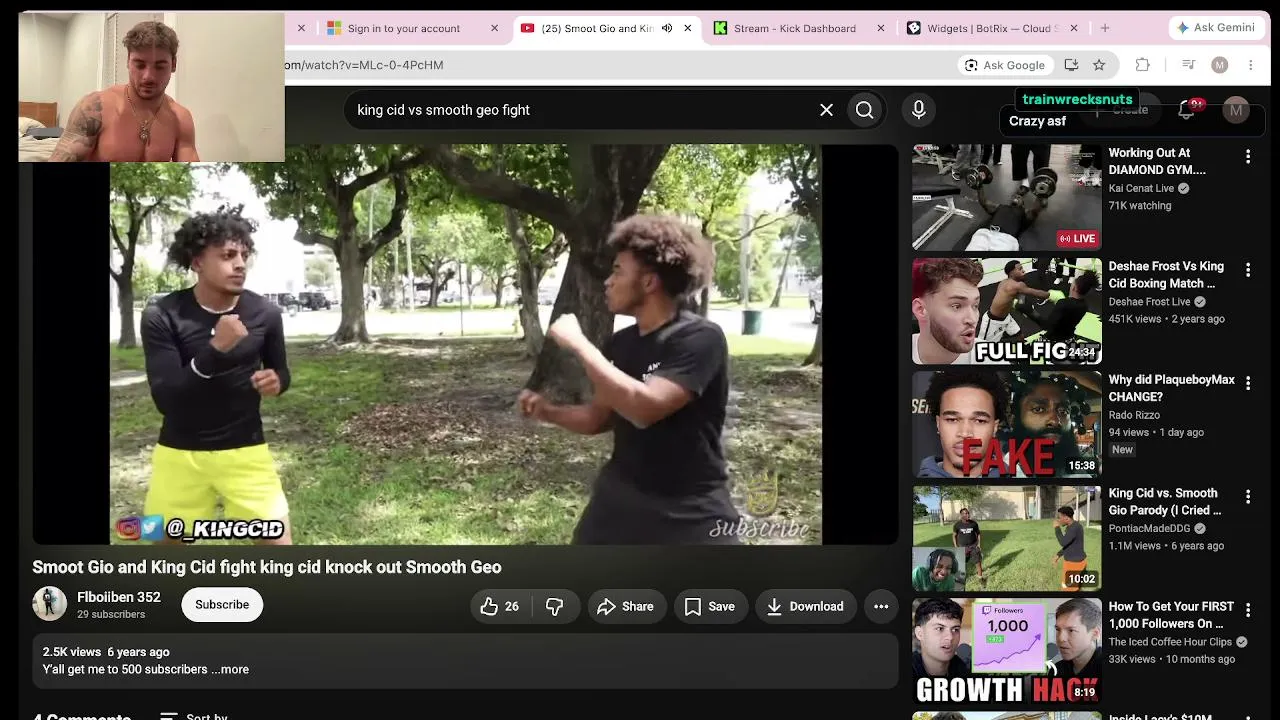Open options menu for Diamond Gym video
The image size is (1280, 720).
pyautogui.click(x=1248, y=157)
